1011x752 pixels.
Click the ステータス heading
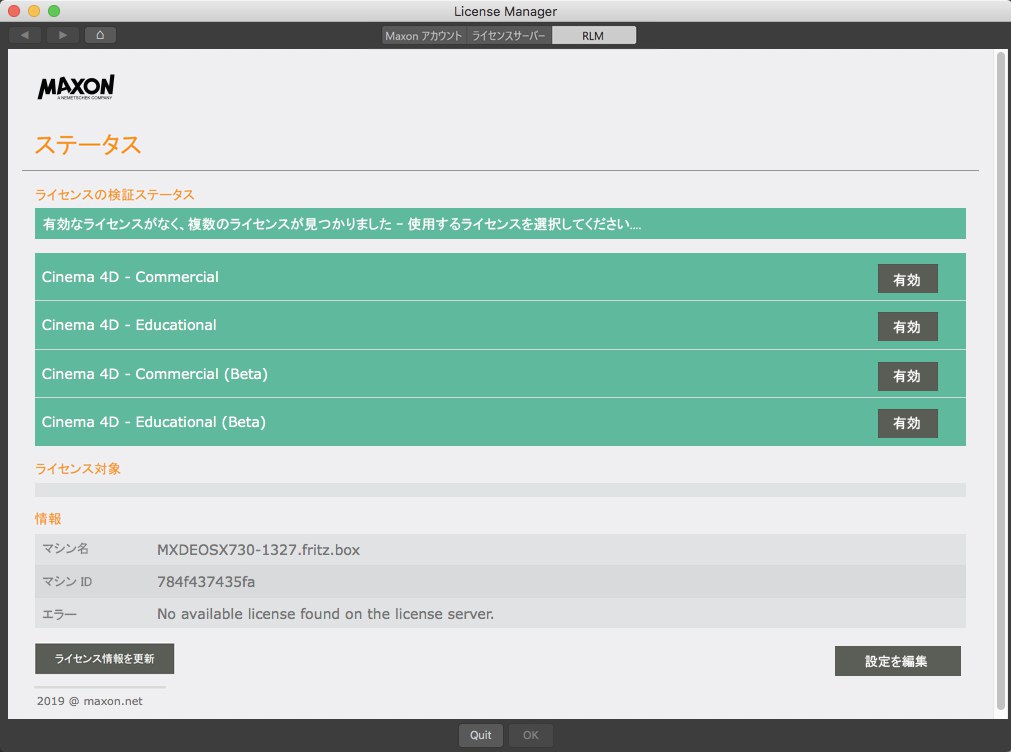[88, 144]
